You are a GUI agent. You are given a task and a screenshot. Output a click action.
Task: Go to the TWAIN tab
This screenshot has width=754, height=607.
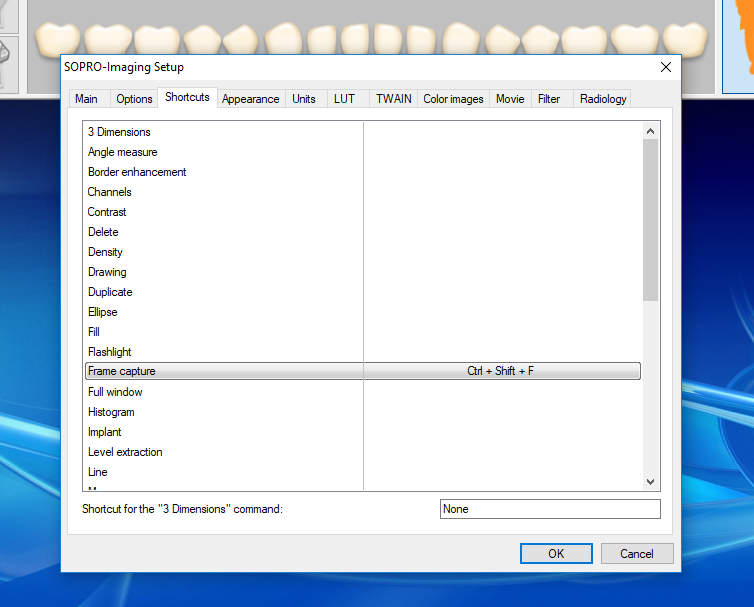click(393, 99)
